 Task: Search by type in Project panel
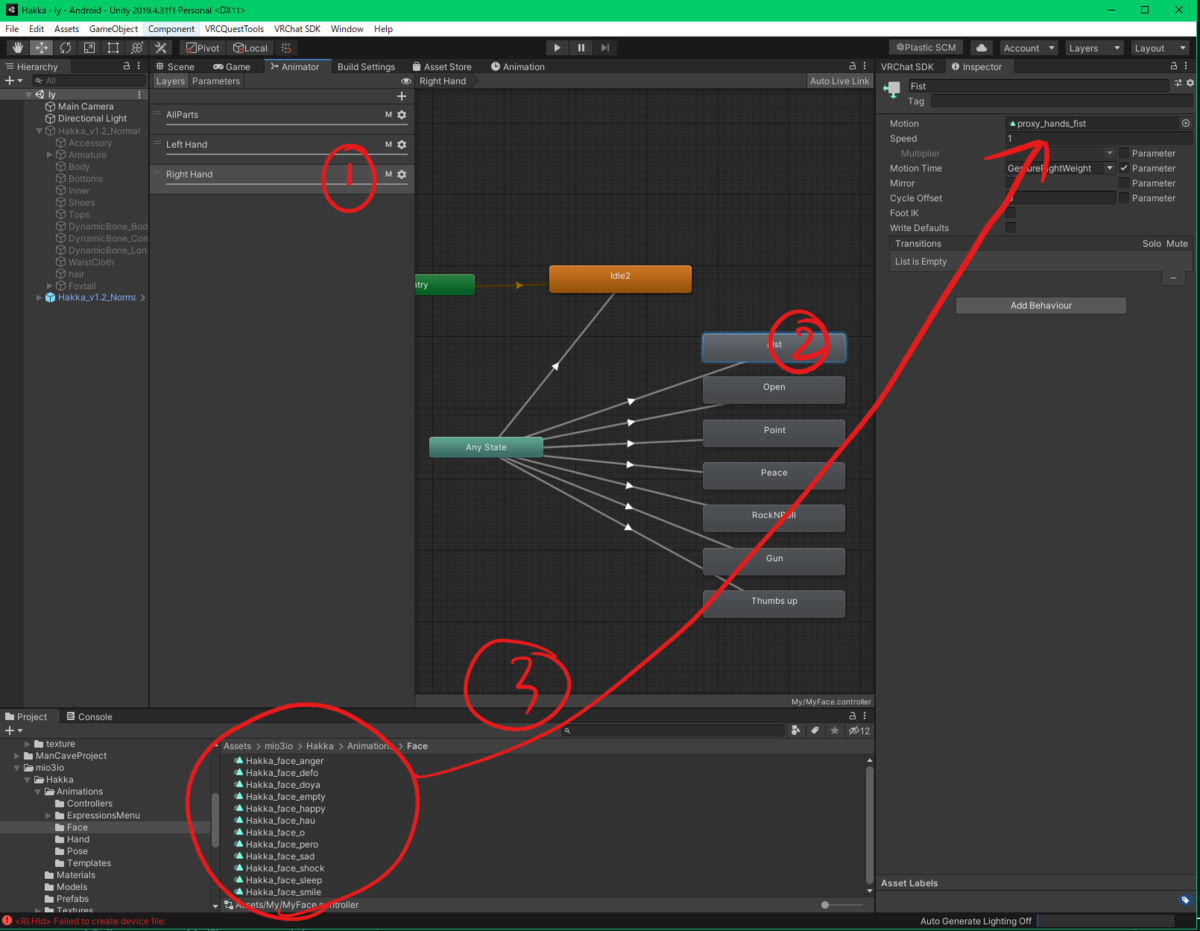click(x=795, y=731)
